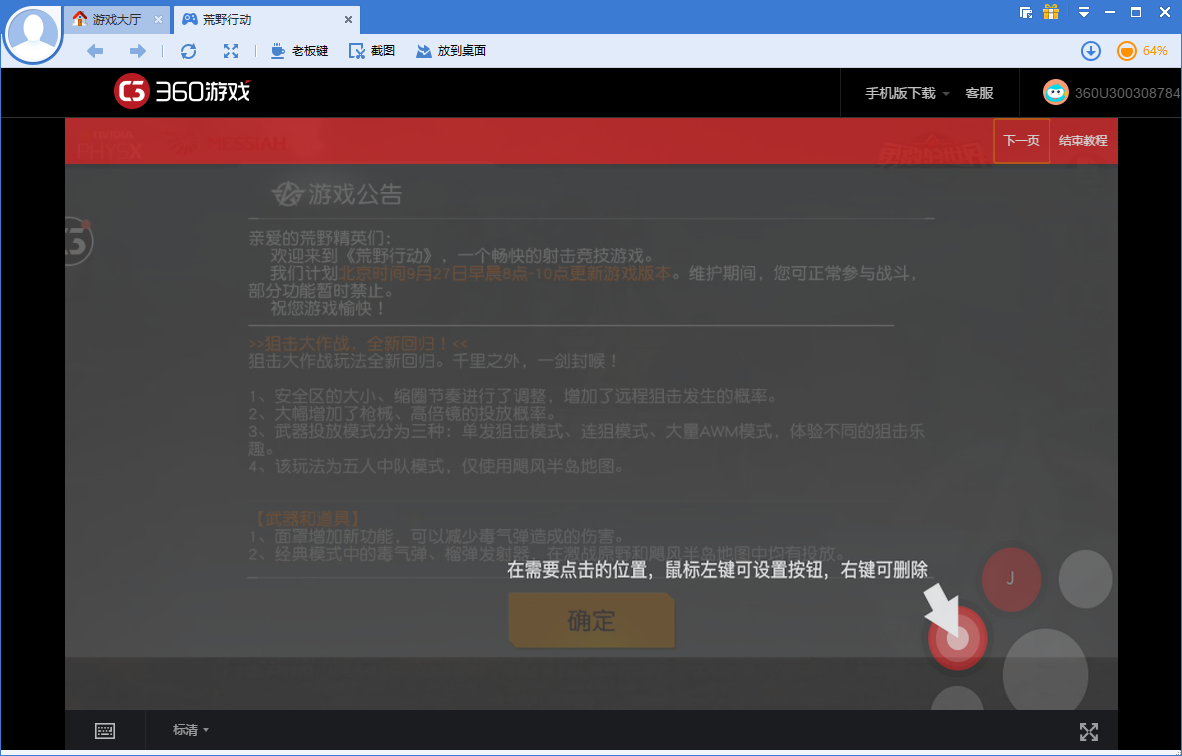The image size is (1182, 756).
Task: Open the keyboard mapping icon
Action: pyautogui.click(x=105, y=730)
